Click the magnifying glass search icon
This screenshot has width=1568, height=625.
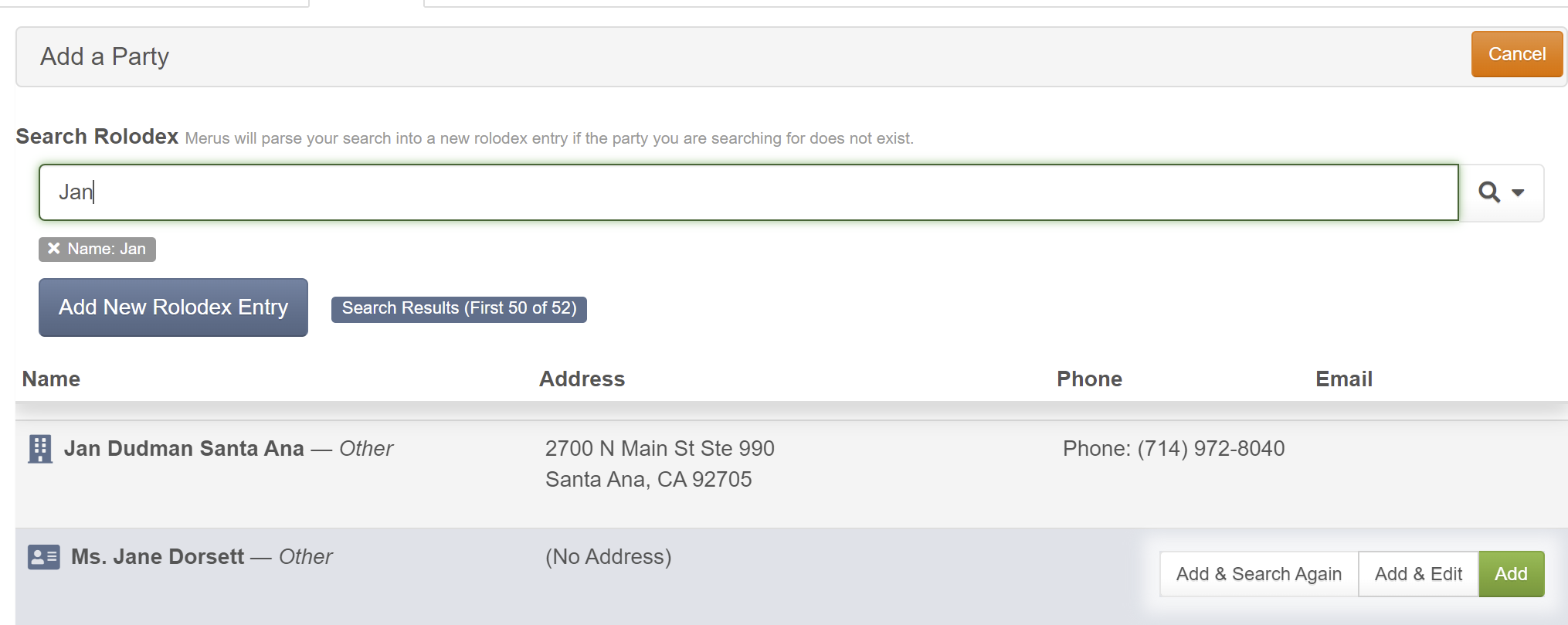1489,192
